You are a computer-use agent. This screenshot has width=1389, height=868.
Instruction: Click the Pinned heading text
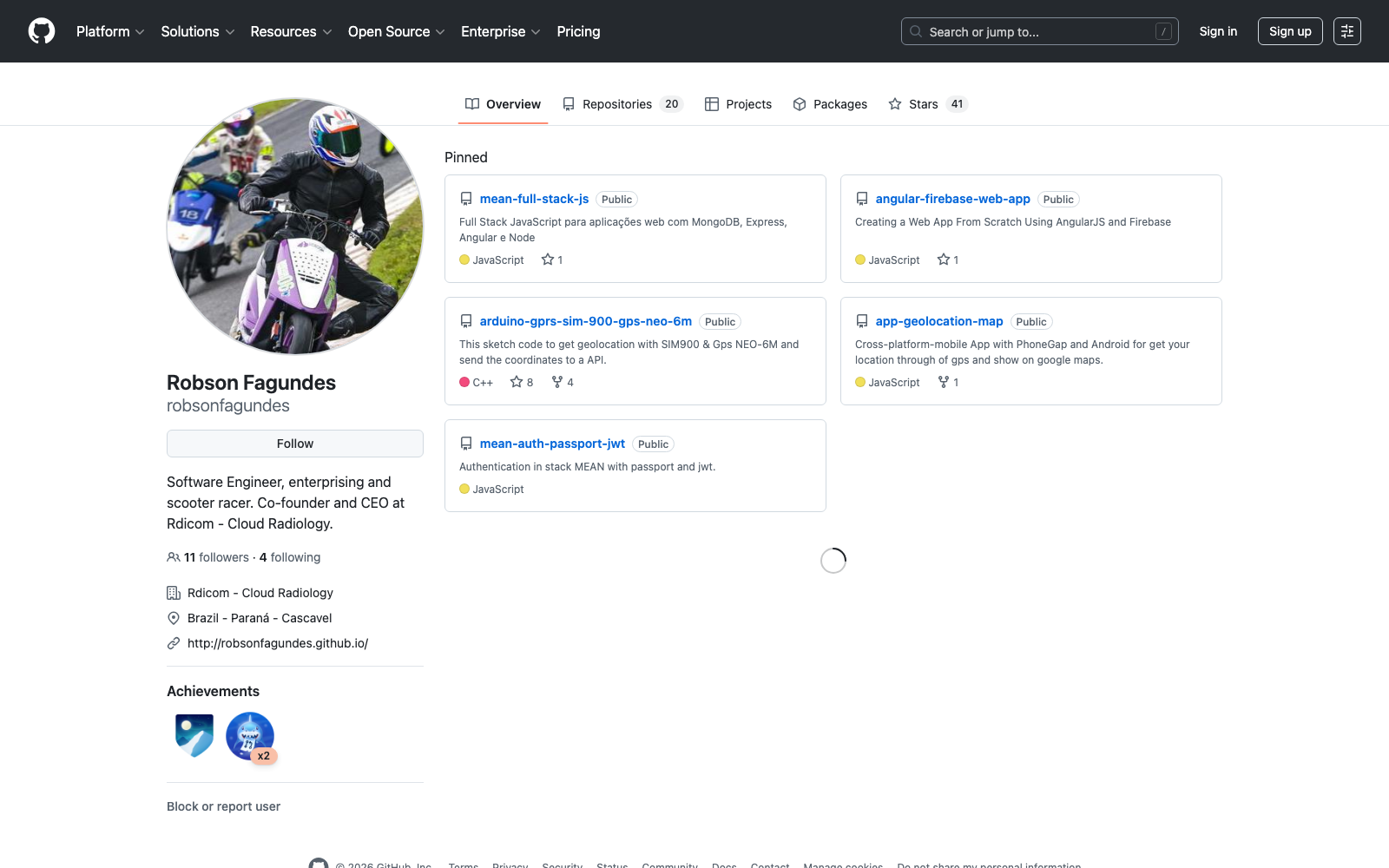click(x=466, y=157)
